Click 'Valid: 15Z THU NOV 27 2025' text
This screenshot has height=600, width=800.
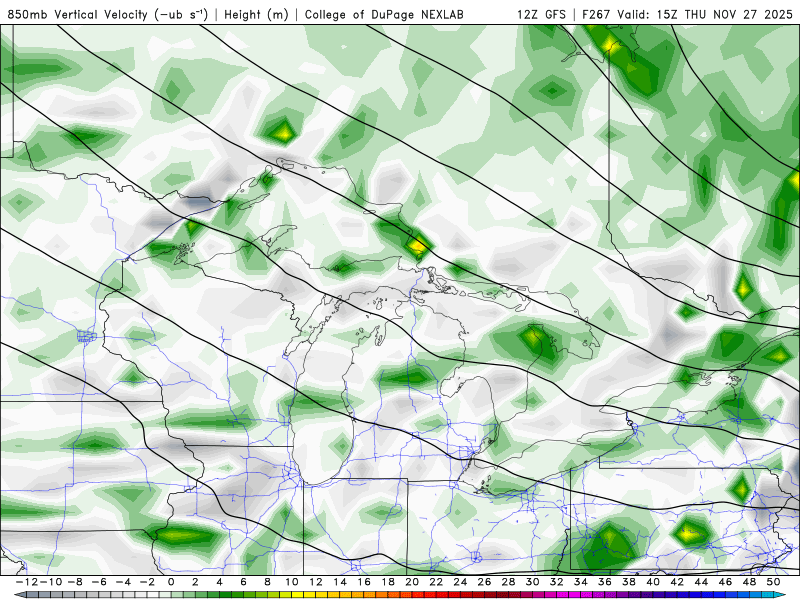click(x=705, y=15)
